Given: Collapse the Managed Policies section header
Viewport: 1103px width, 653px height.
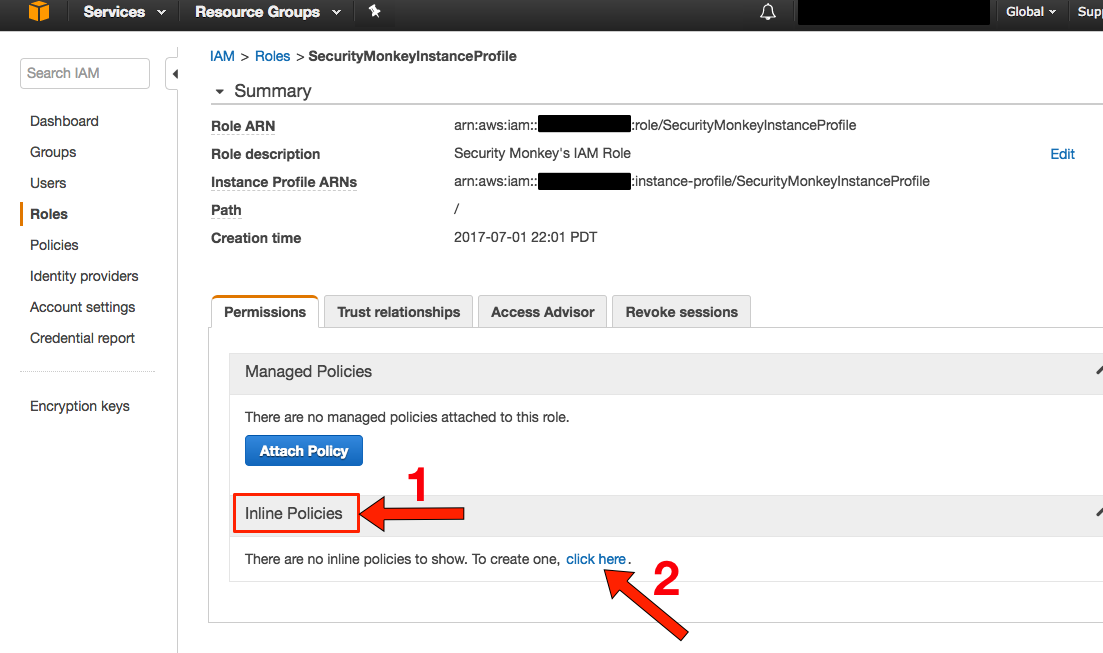Looking at the screenshot, I should 665,372.
